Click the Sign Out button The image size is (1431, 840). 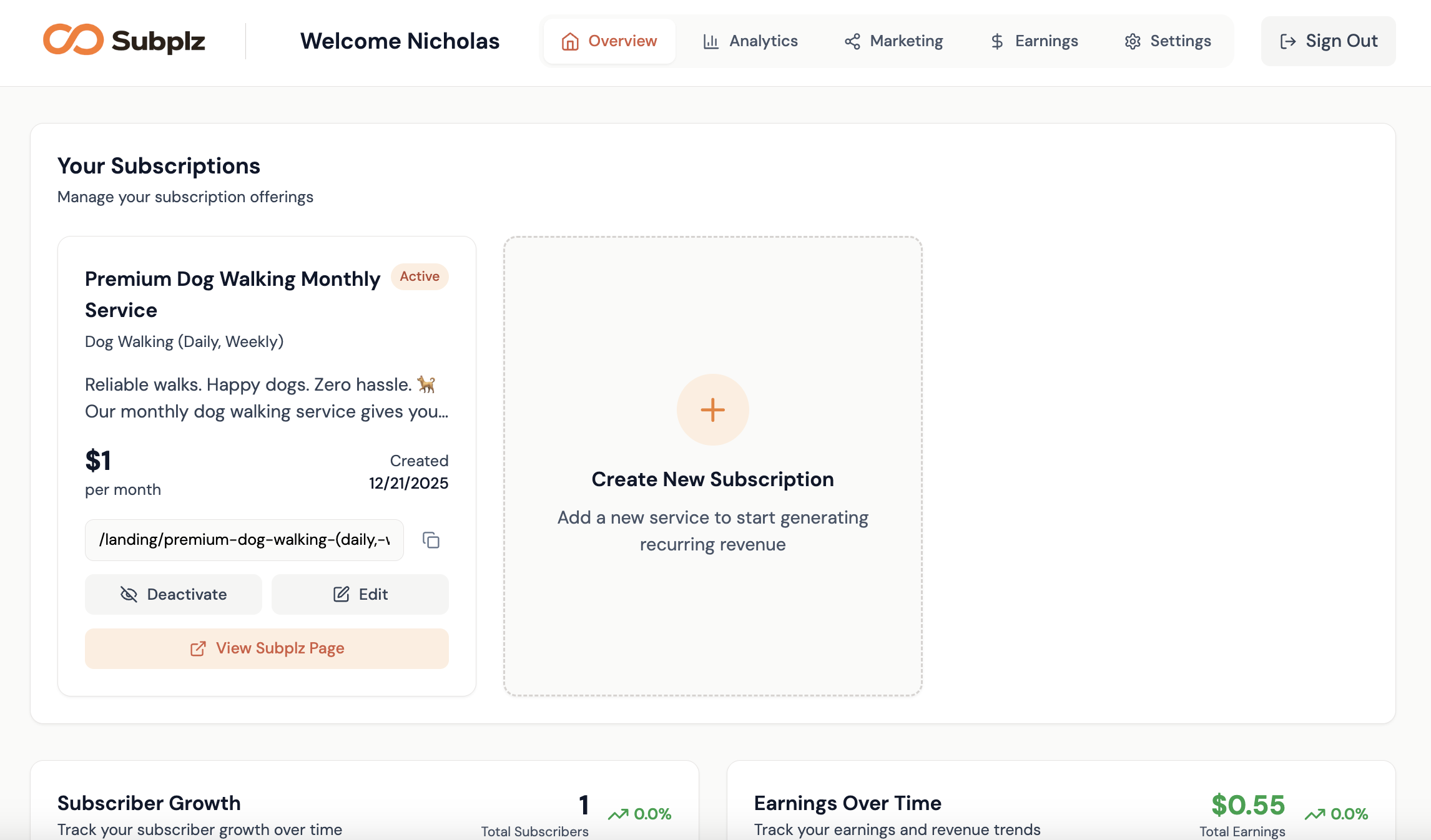(1328, 41)
